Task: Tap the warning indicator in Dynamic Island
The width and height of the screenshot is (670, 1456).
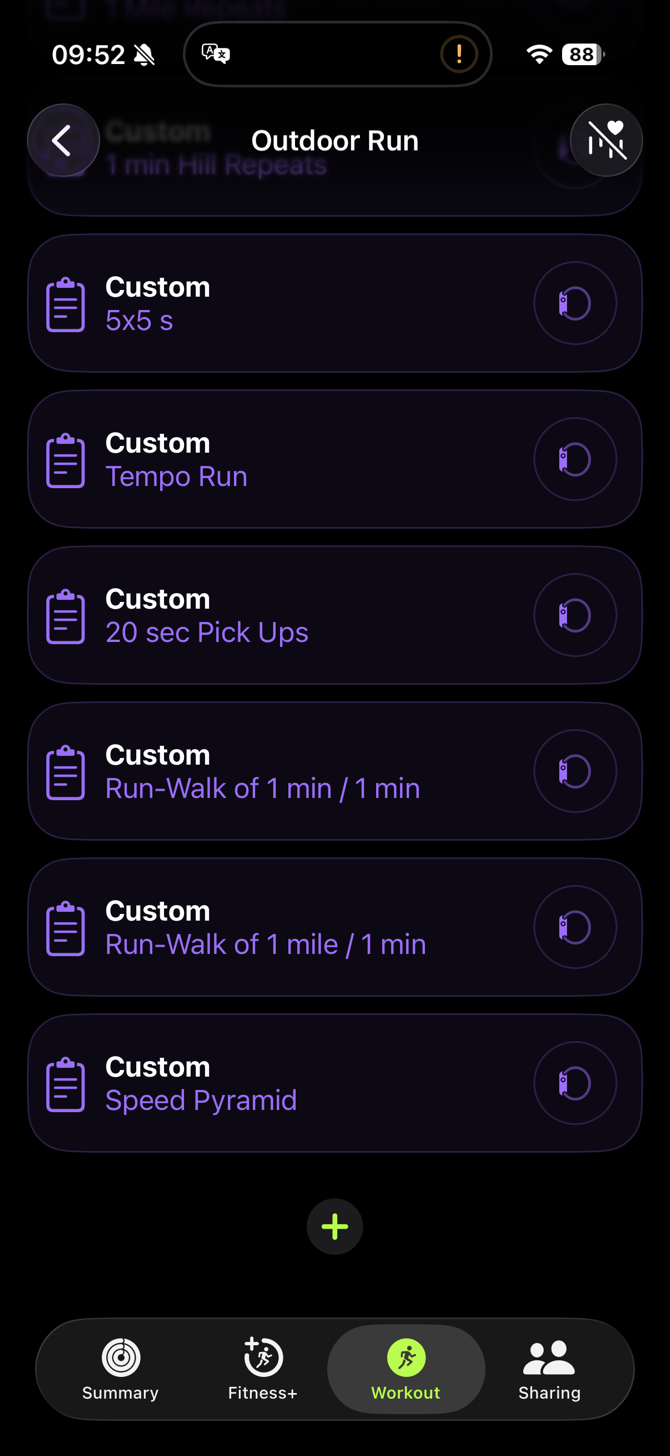Action: point(459,54)
